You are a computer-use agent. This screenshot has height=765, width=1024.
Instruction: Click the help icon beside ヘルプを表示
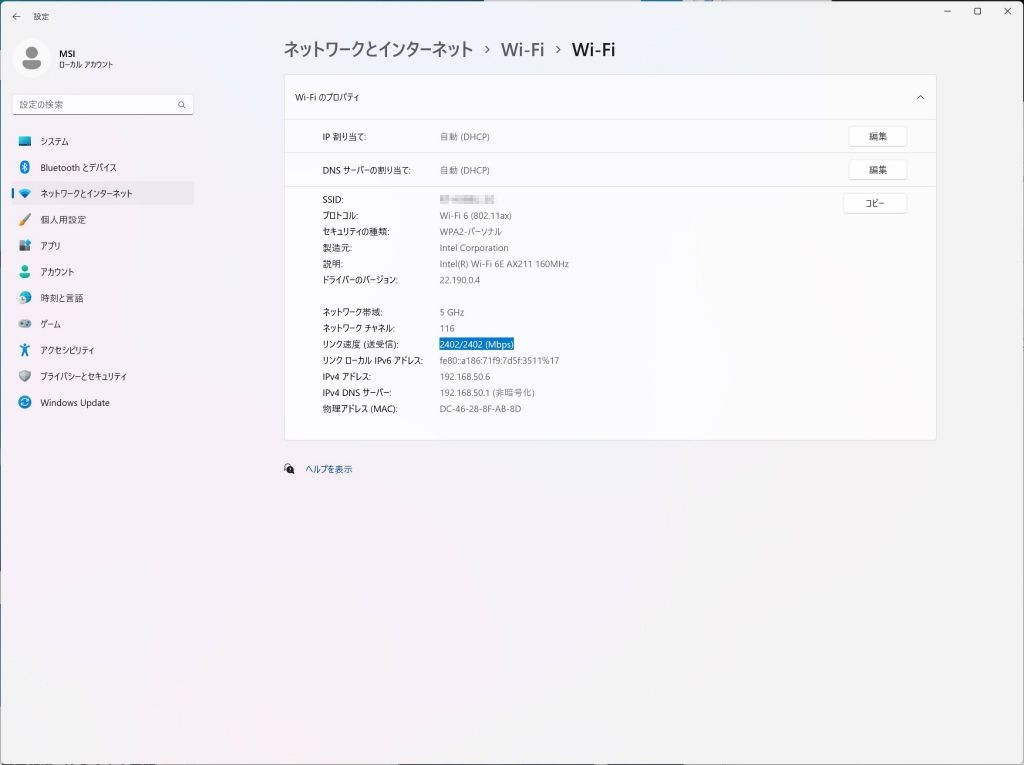[x=289, y=469]
